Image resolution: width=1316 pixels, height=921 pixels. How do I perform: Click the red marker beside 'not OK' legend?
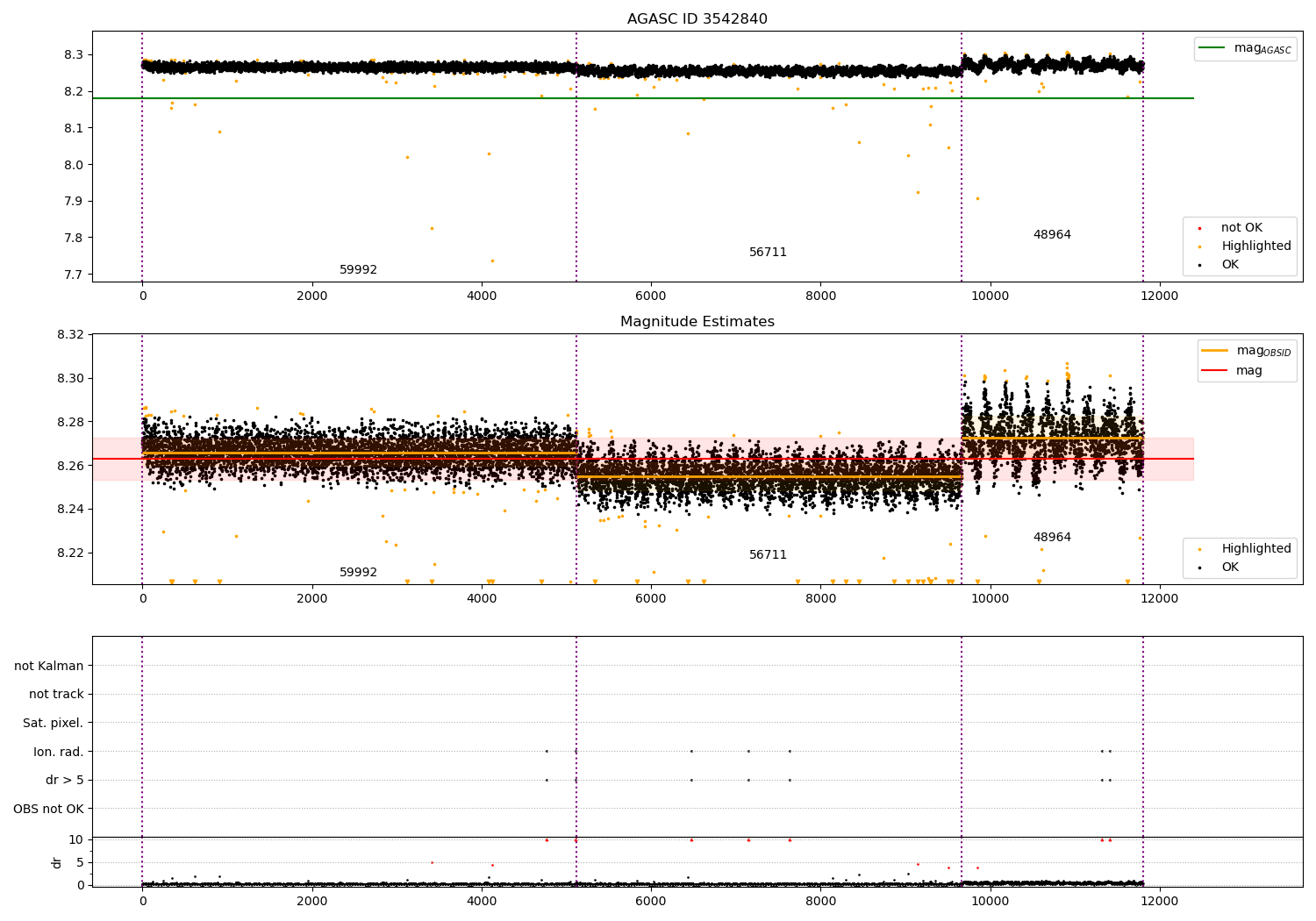tap(1199, 228)
